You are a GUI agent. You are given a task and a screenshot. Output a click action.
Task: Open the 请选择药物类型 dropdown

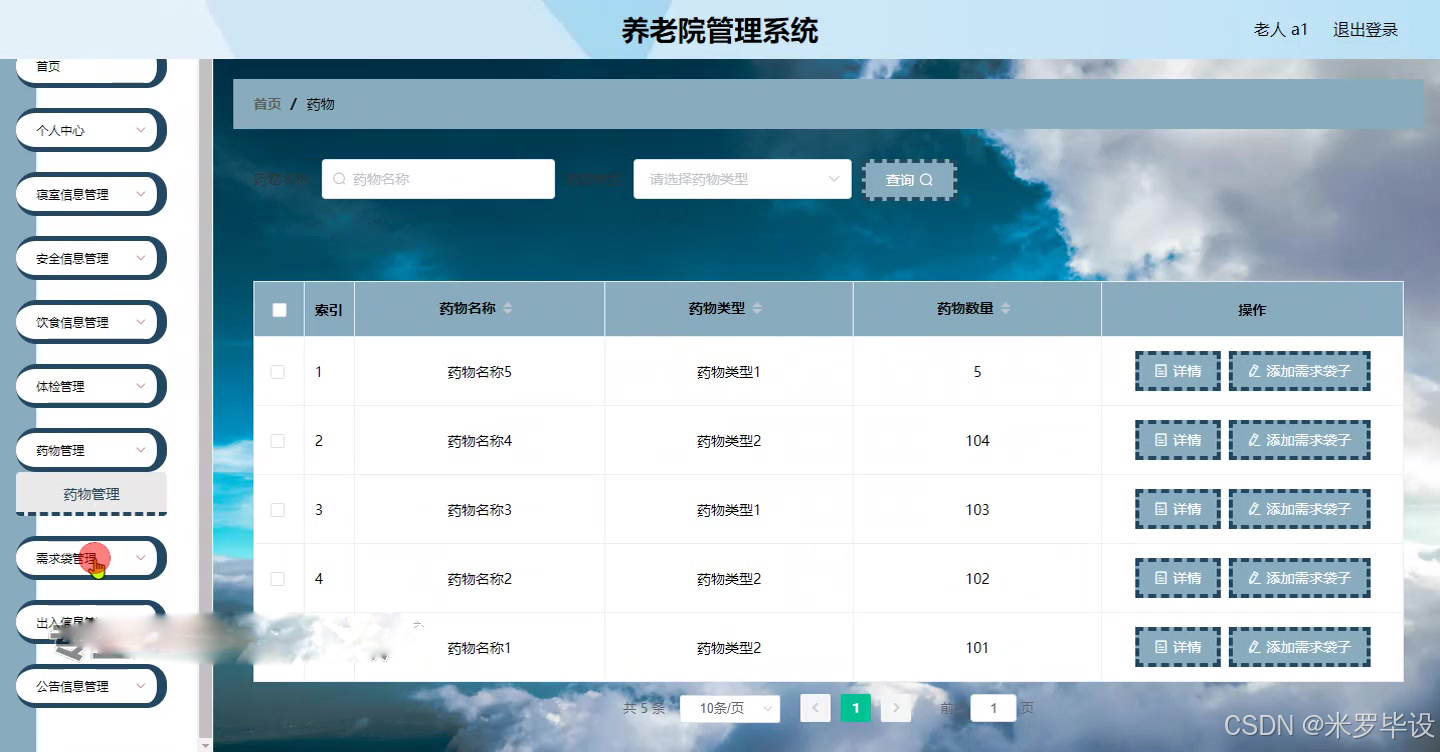pyautogui.click(x=742, y=178)
